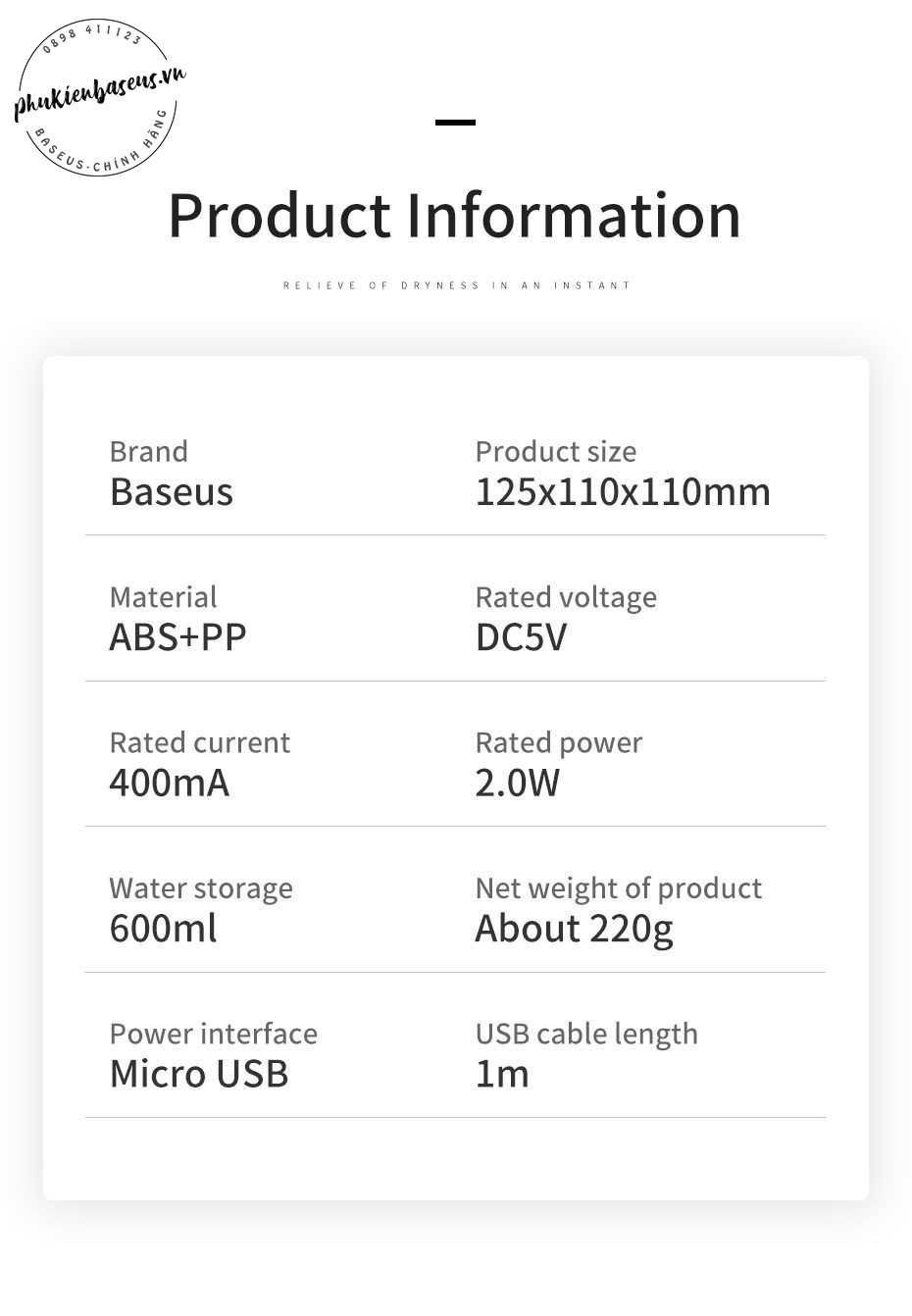The width and height of the screenshot is (912, 1316).
Task: Click the 125x110x110mm size value
Action: point(623,491)
